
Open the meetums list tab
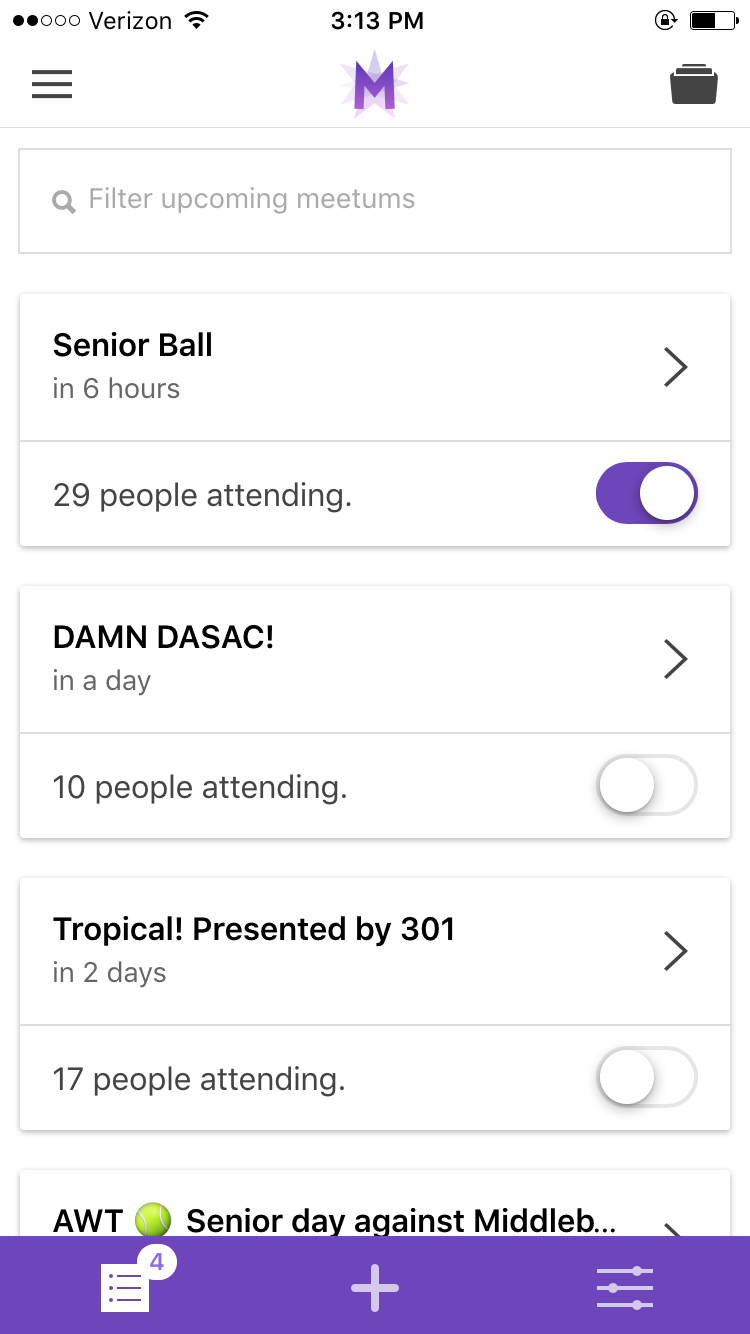(x=125, y=1289)
